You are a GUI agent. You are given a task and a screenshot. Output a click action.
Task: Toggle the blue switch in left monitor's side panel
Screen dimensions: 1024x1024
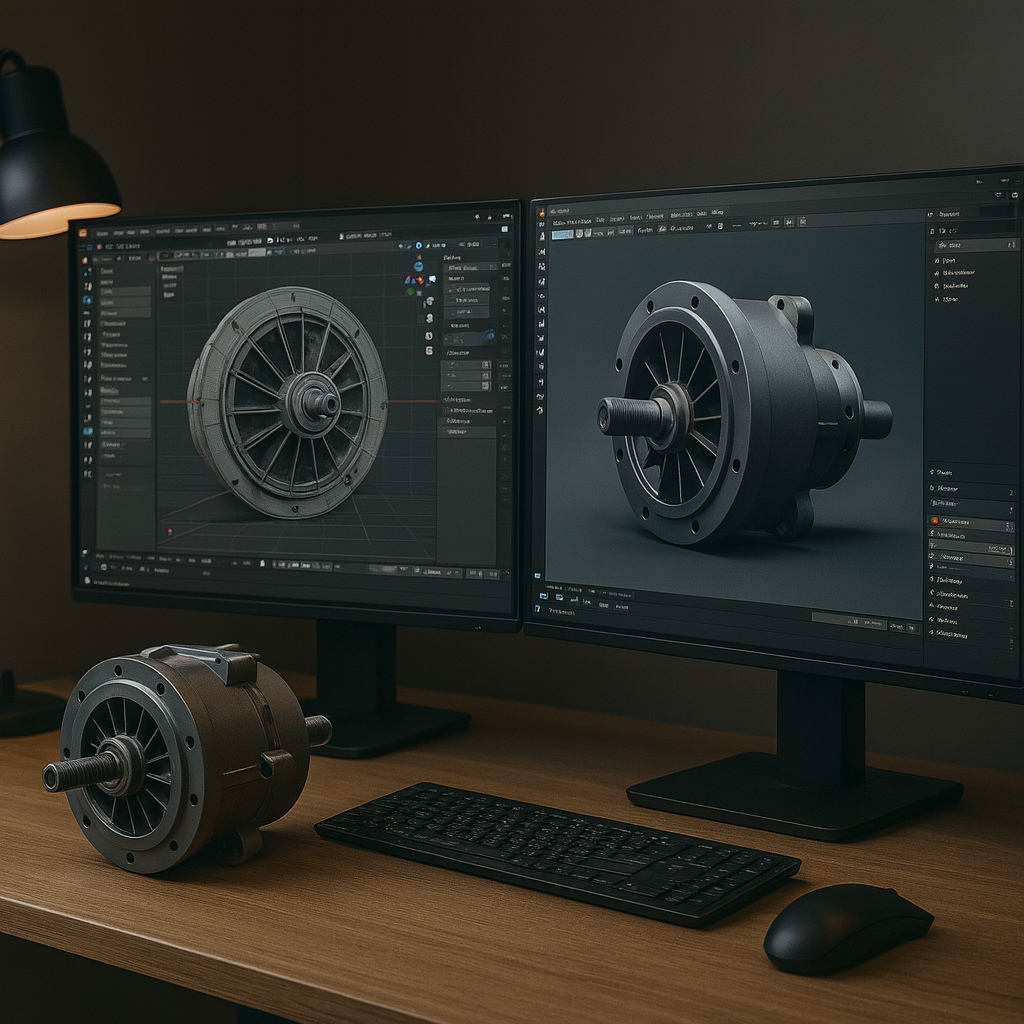click(x=489, y=338)
